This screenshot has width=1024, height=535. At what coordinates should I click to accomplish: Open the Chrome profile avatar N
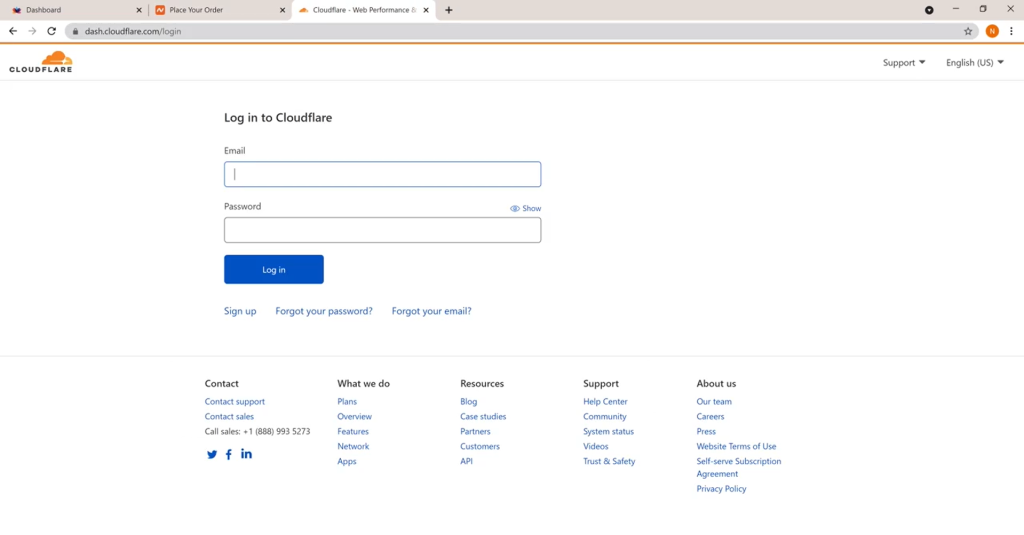point(992,31)
